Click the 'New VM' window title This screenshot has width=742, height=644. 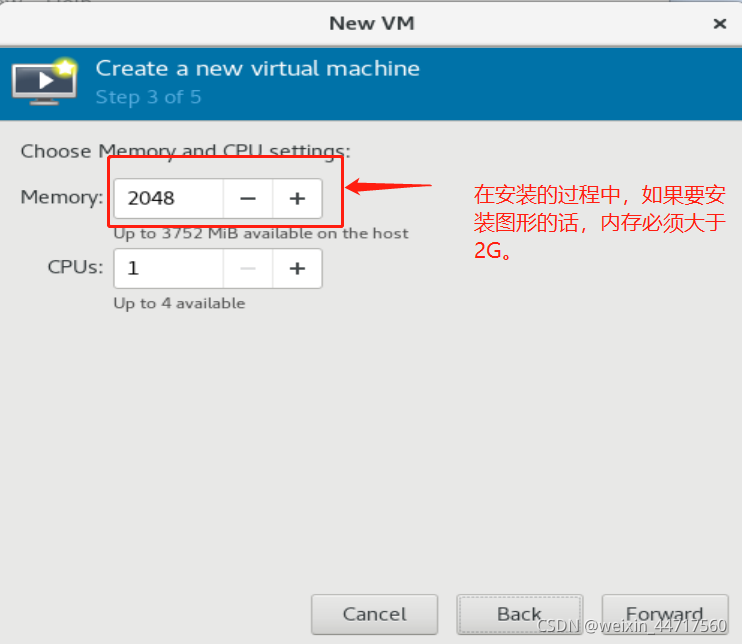coord(372,23)
